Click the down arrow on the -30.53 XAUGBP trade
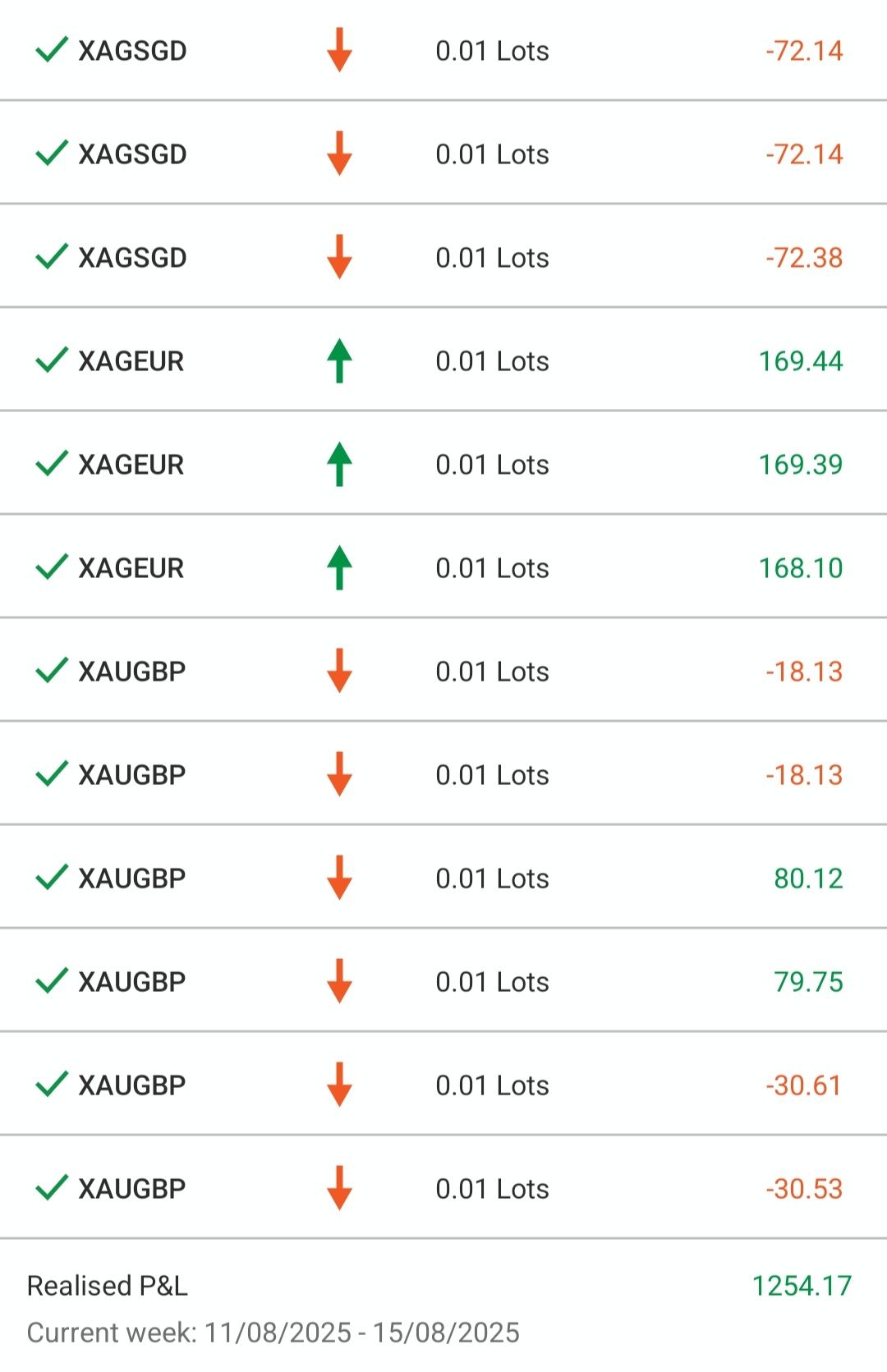 tap(339, 1189)
